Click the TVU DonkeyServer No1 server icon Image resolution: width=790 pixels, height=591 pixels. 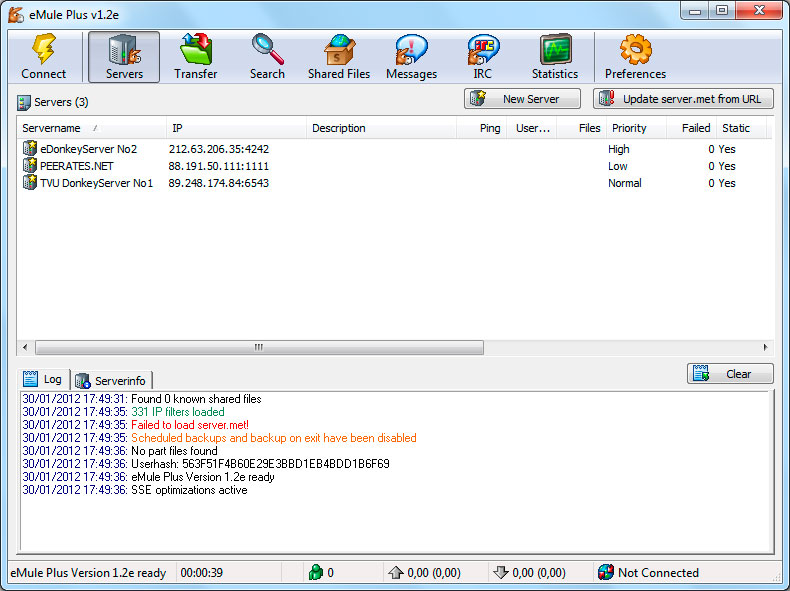[x=30, y=182]
